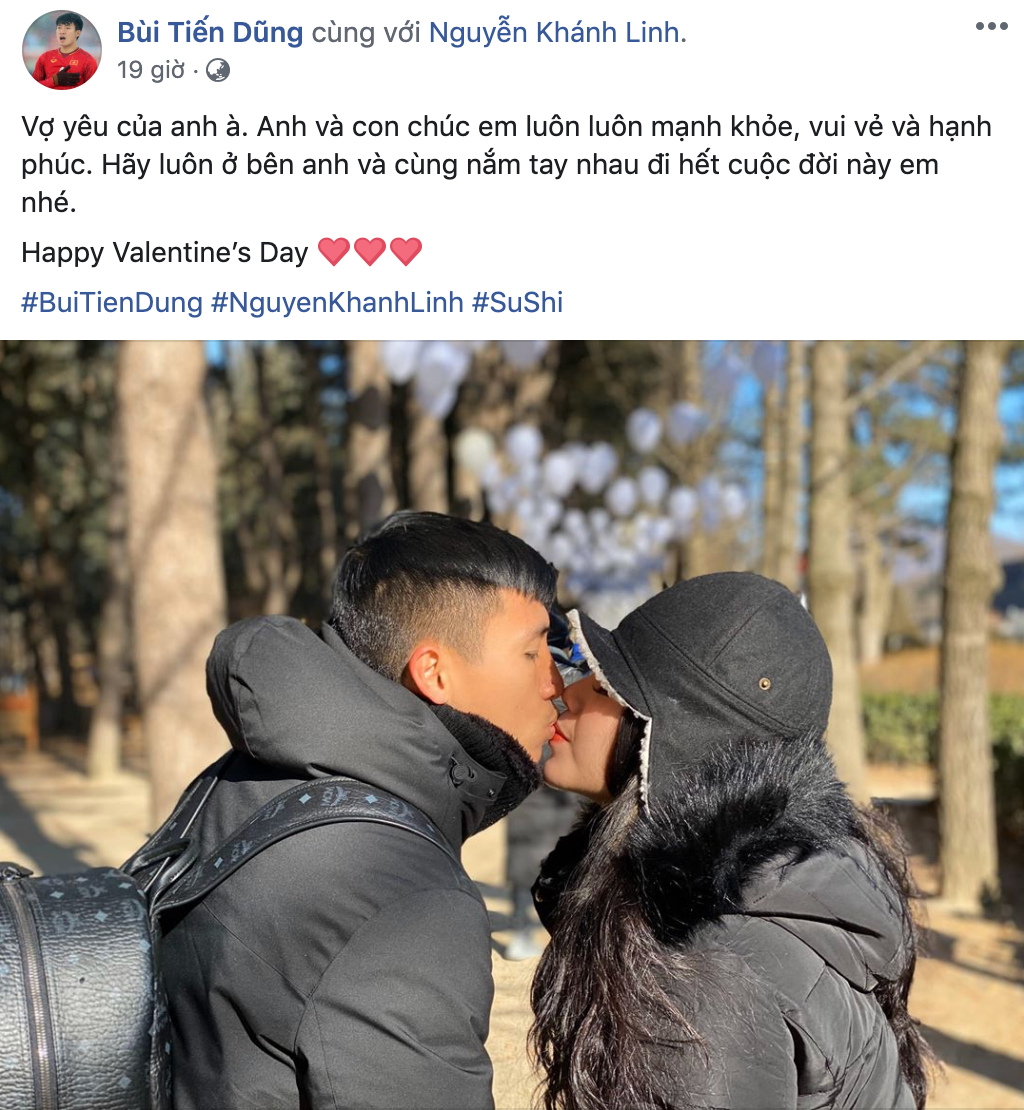Open the #BuiTienDung hashtag
The image size is (1024, 1110).
tap(112, 302)
